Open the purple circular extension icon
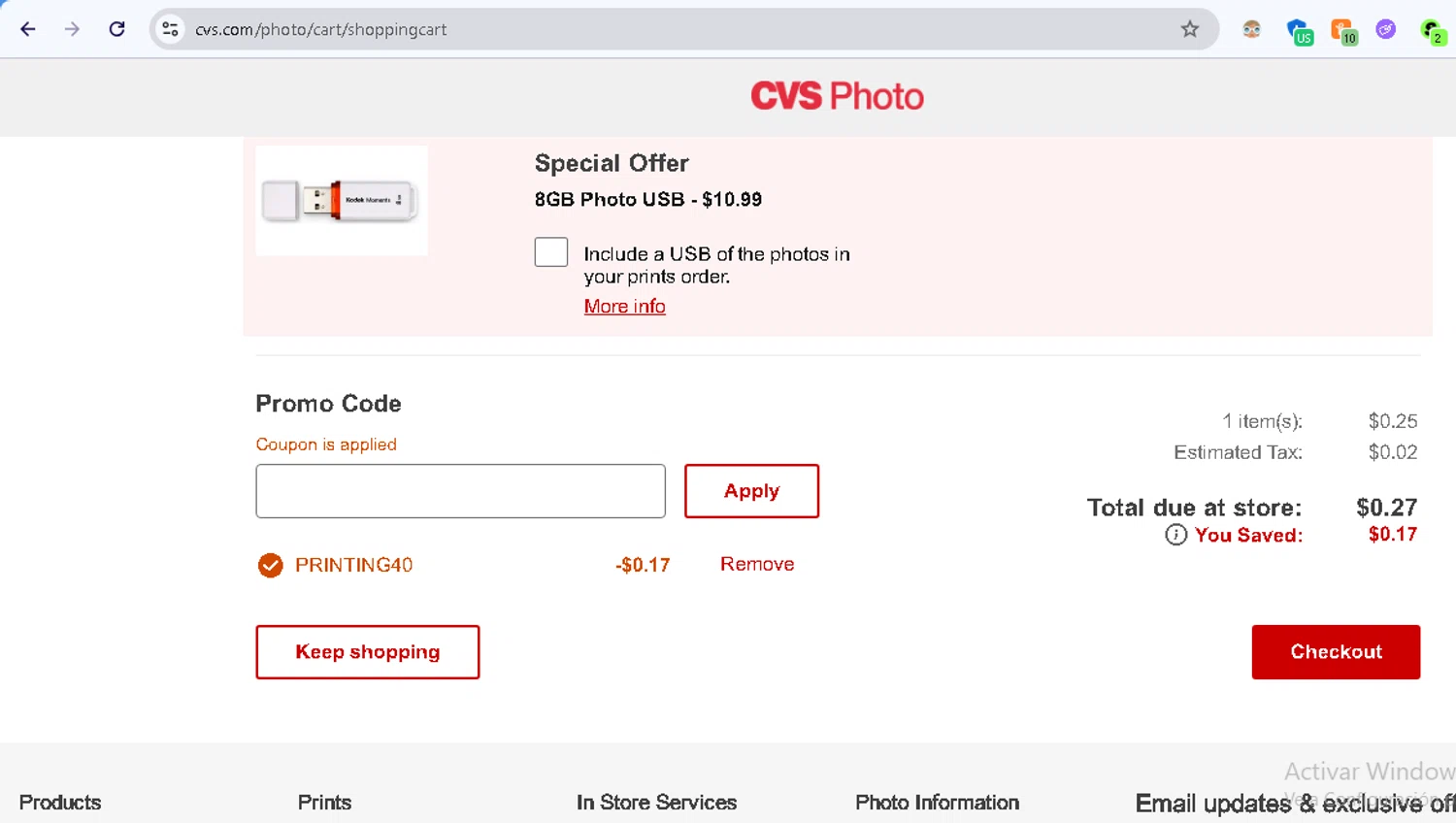 click(1386, 29)
